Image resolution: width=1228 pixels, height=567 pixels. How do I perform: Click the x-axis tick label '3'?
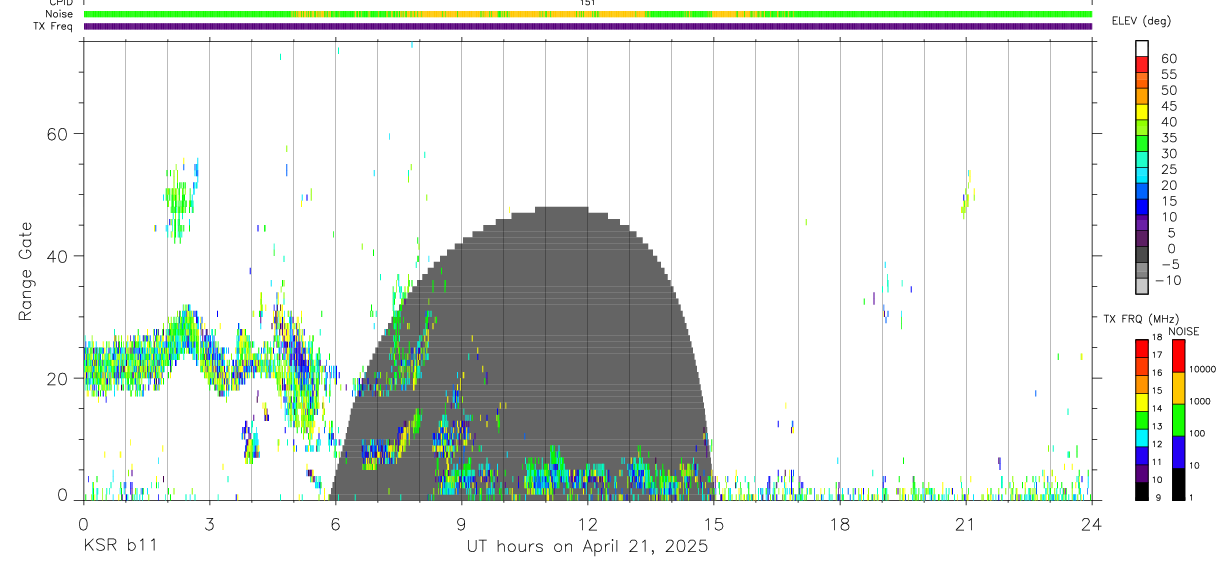tap(209, 523)
